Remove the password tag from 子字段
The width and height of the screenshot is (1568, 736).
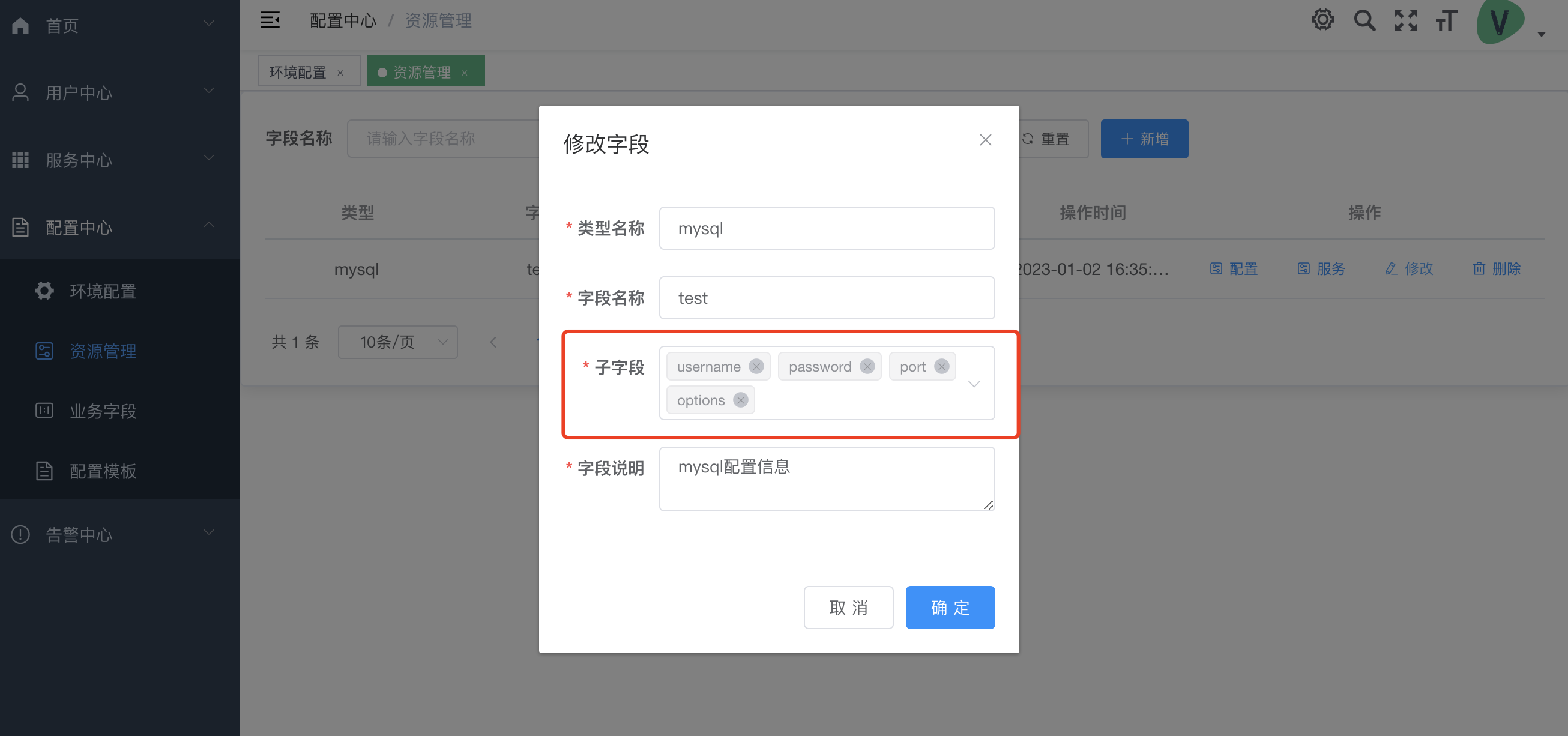(867, 366)
